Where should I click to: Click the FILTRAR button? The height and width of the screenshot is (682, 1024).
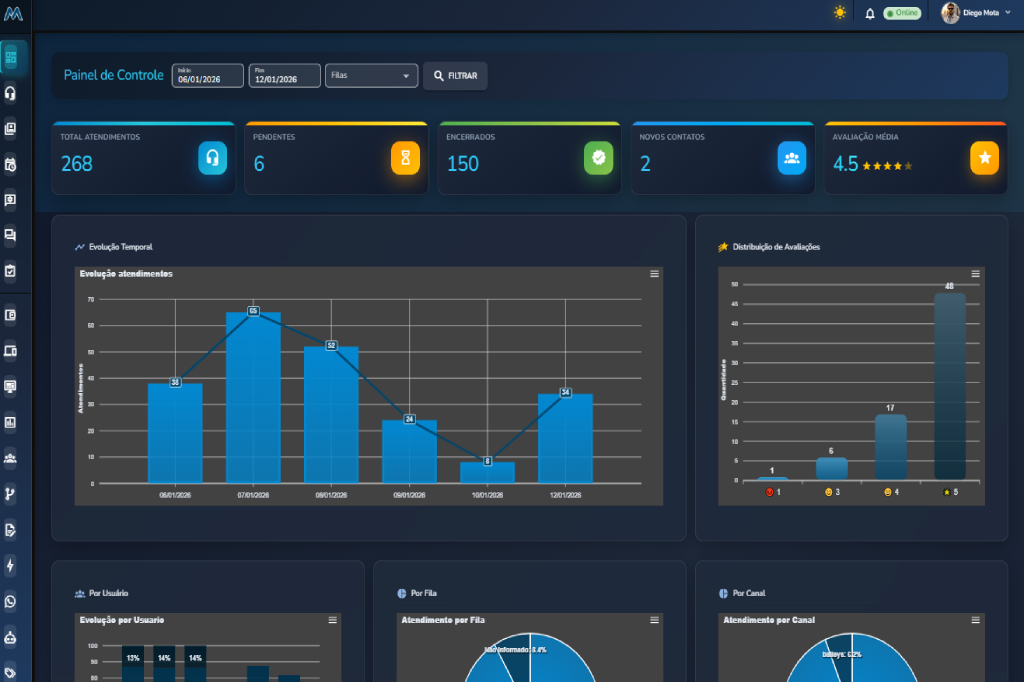coord(455,75)
